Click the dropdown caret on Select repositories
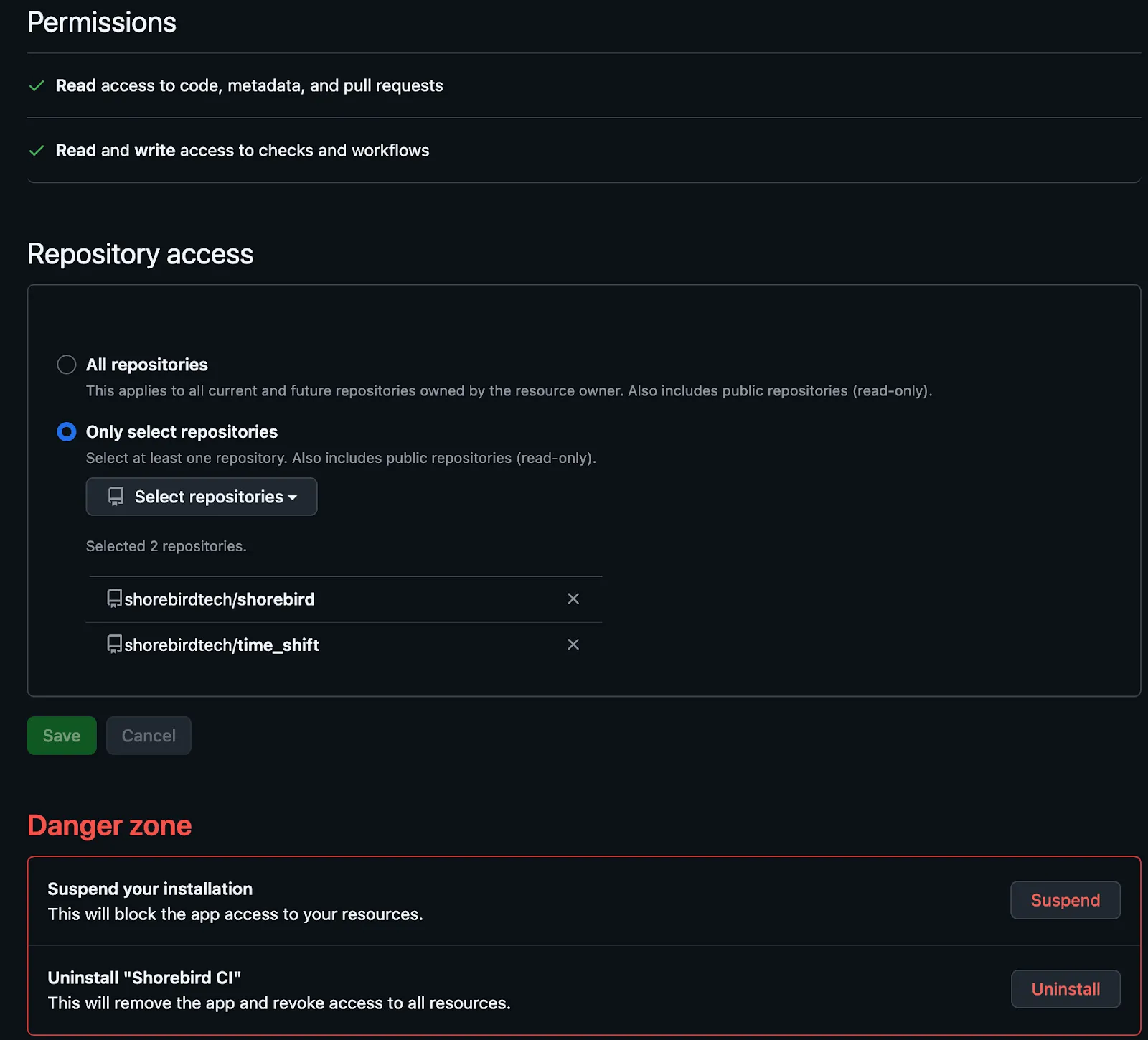1148x1040 pixels. point(292,497)
